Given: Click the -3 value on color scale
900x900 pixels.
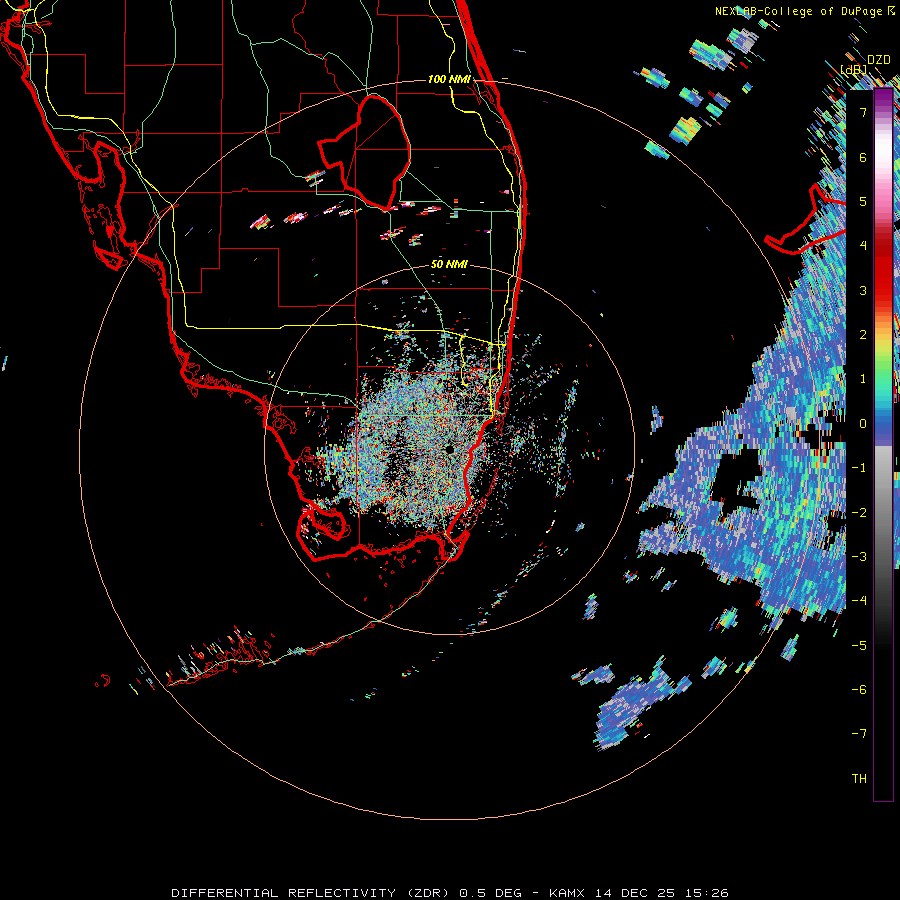Looking at the screenshot, I should coord(859,557).
